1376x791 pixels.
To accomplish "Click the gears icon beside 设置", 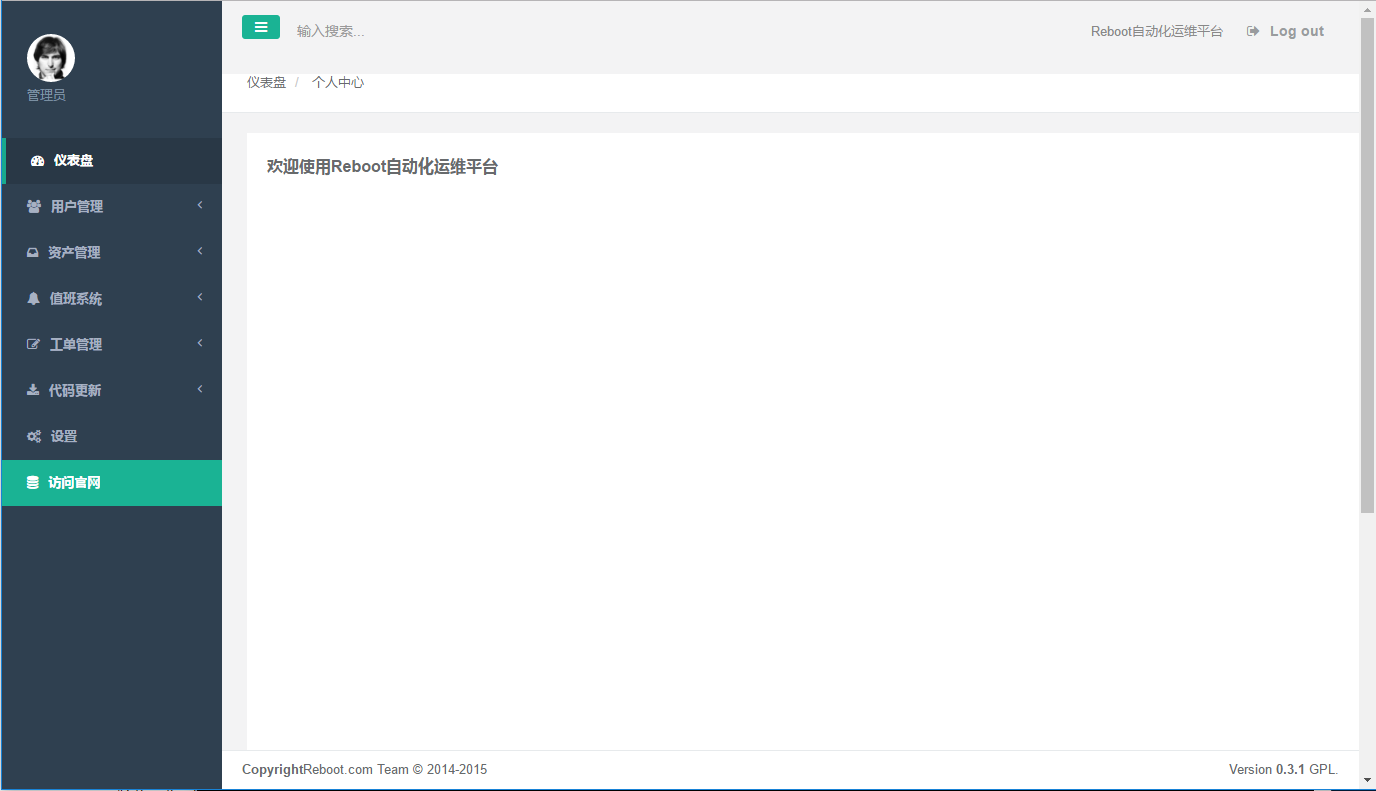I will click(33, 436).
